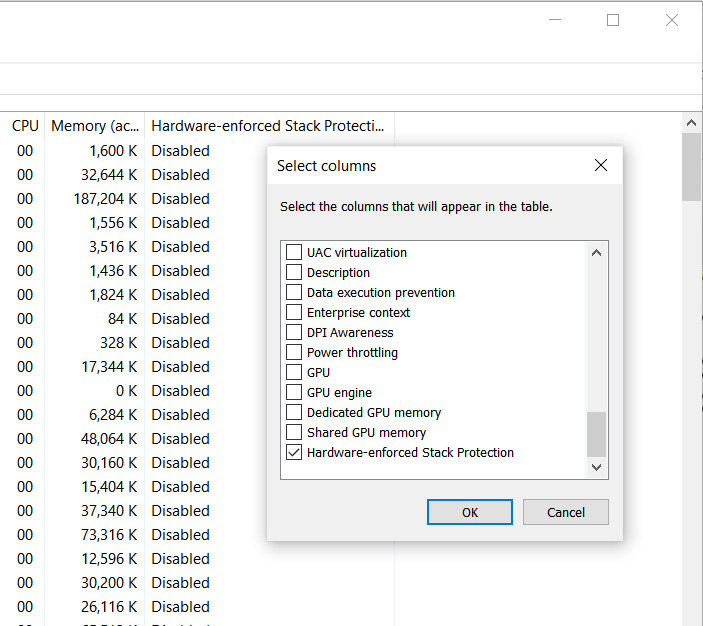Select the 1,824 K memory cell
This screenshot has height=626, width=703.
pos(113,295)
